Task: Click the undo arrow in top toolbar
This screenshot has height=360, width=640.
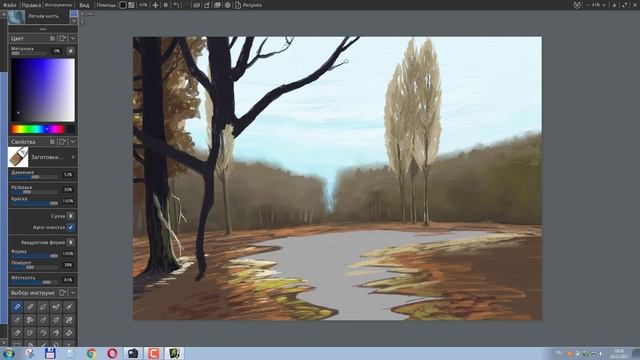Action: tap(176, 5)
